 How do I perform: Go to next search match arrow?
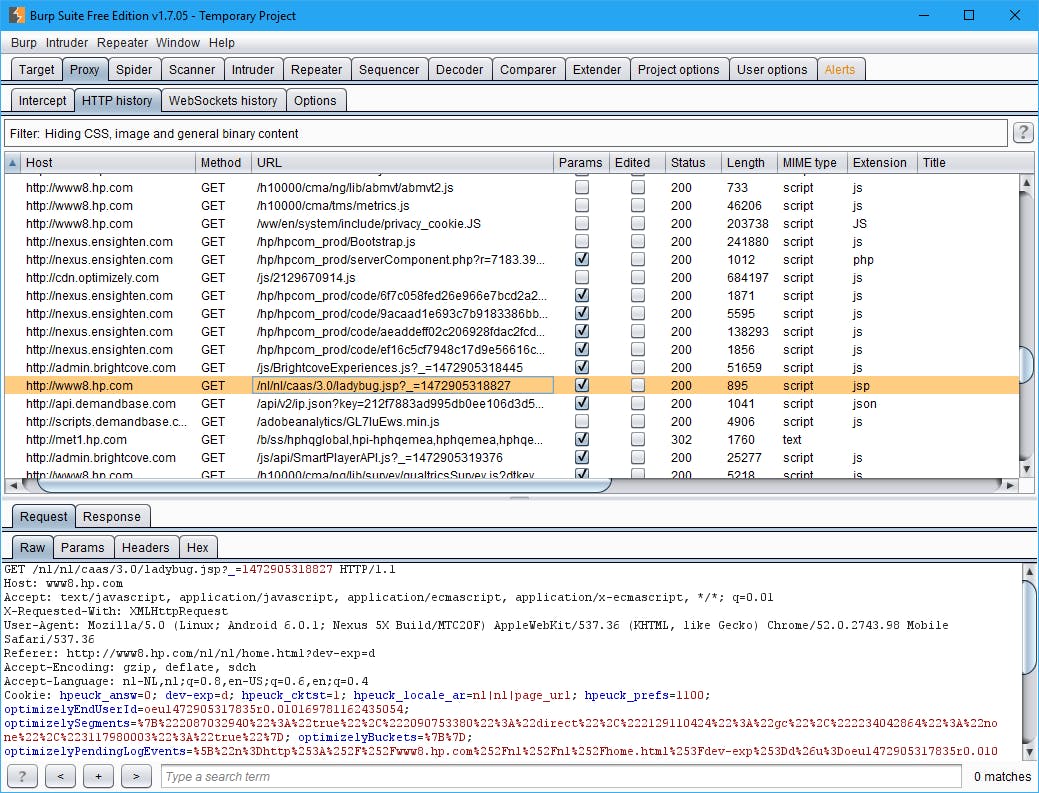[136, 777]
